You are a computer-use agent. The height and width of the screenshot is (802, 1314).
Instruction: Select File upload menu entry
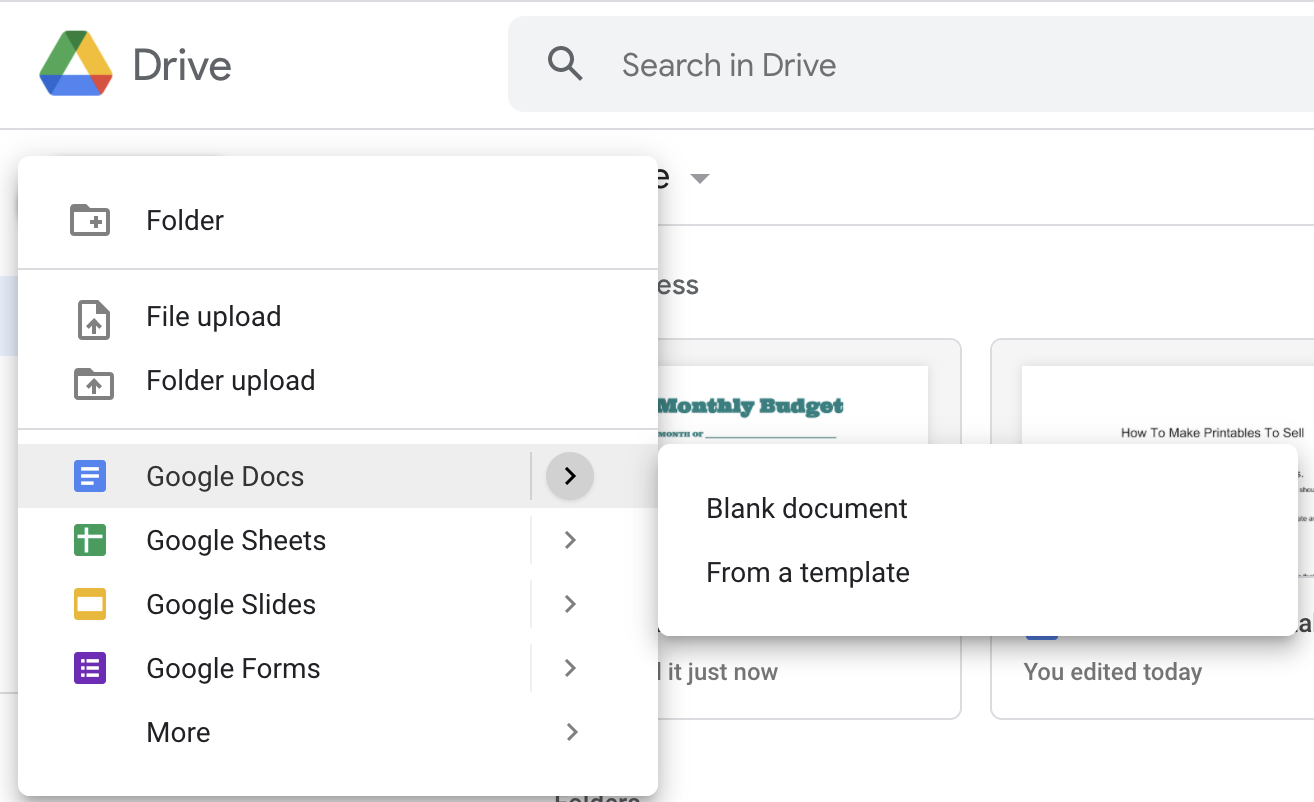(x=338, y=317)
